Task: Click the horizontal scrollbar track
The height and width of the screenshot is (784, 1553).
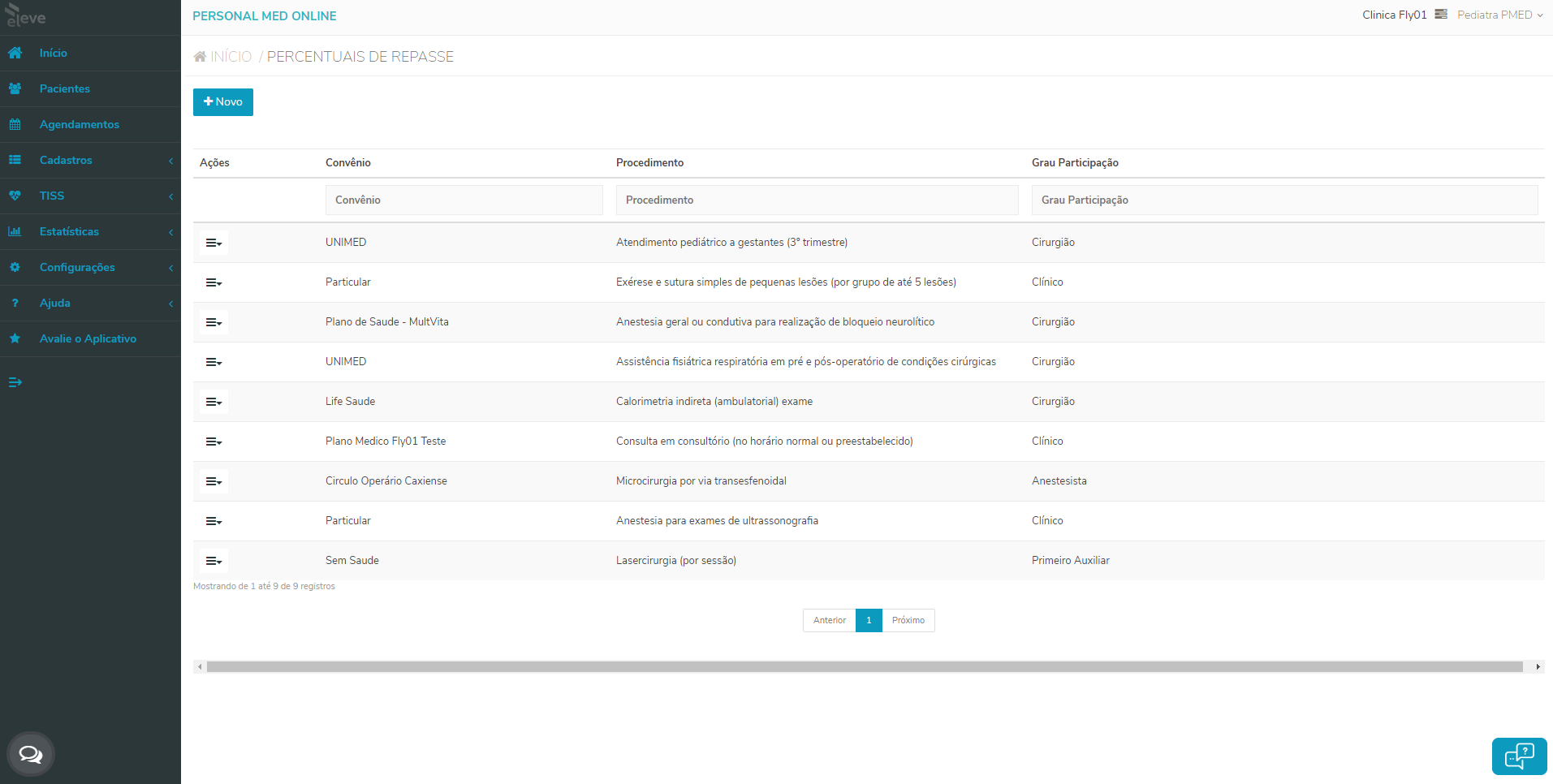Action: 865,667
